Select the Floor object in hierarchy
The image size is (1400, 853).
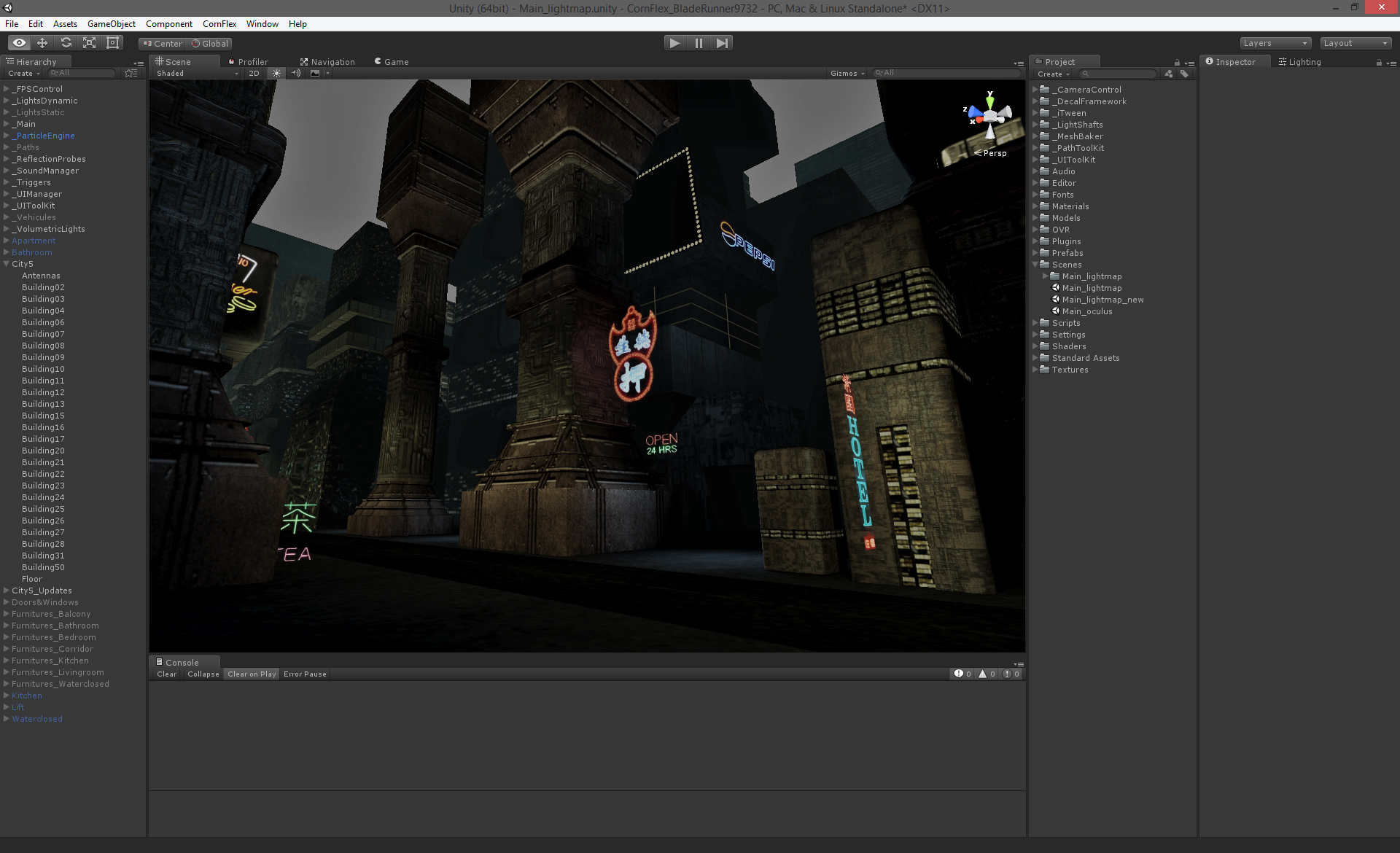point(32,579)
